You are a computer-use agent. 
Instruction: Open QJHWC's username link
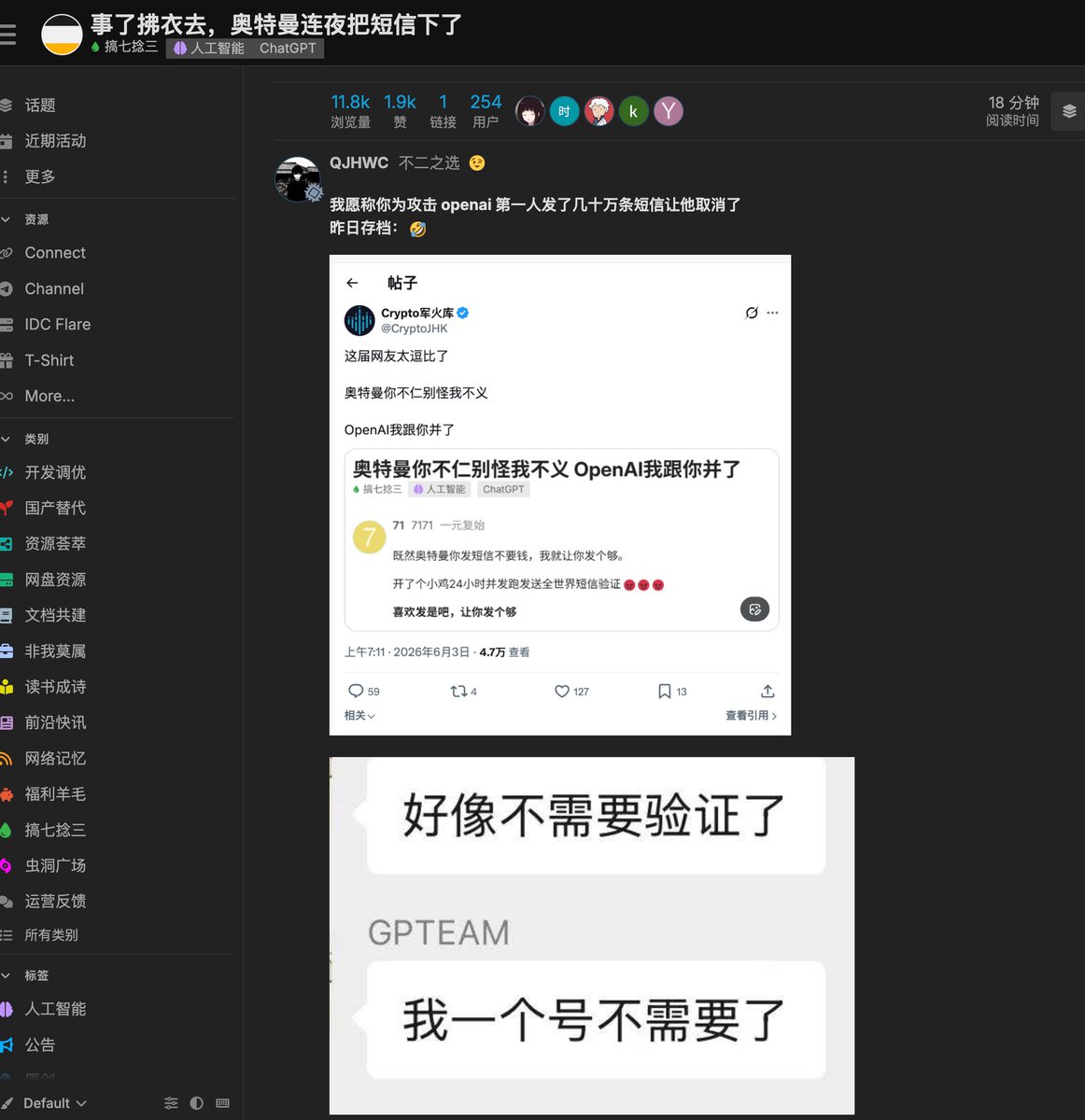point(359,163)
